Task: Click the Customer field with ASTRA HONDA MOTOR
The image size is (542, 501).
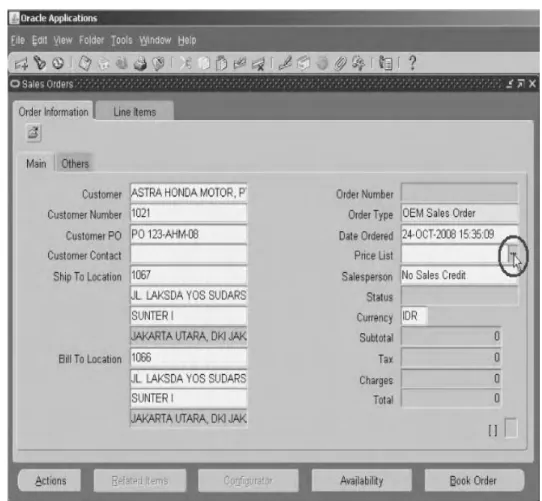Action: (189, 192)
